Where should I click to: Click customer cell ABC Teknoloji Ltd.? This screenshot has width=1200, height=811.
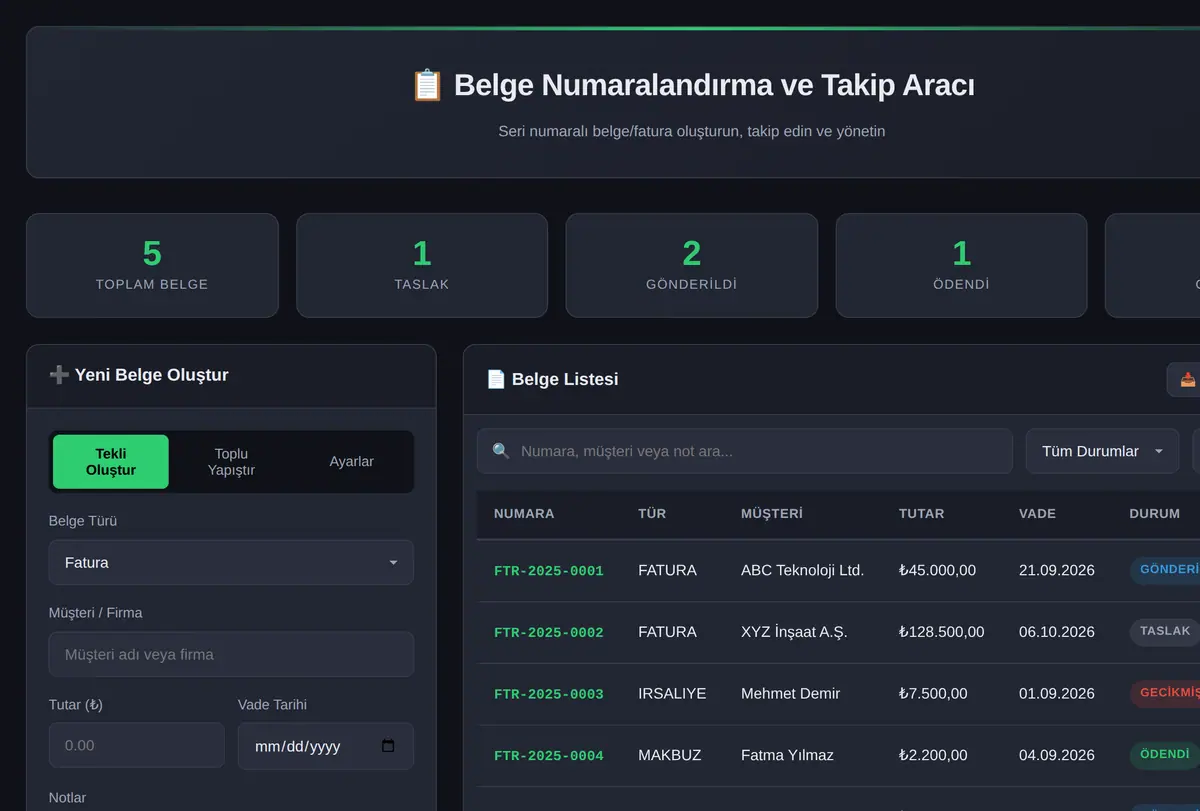[x=802, y=570]
